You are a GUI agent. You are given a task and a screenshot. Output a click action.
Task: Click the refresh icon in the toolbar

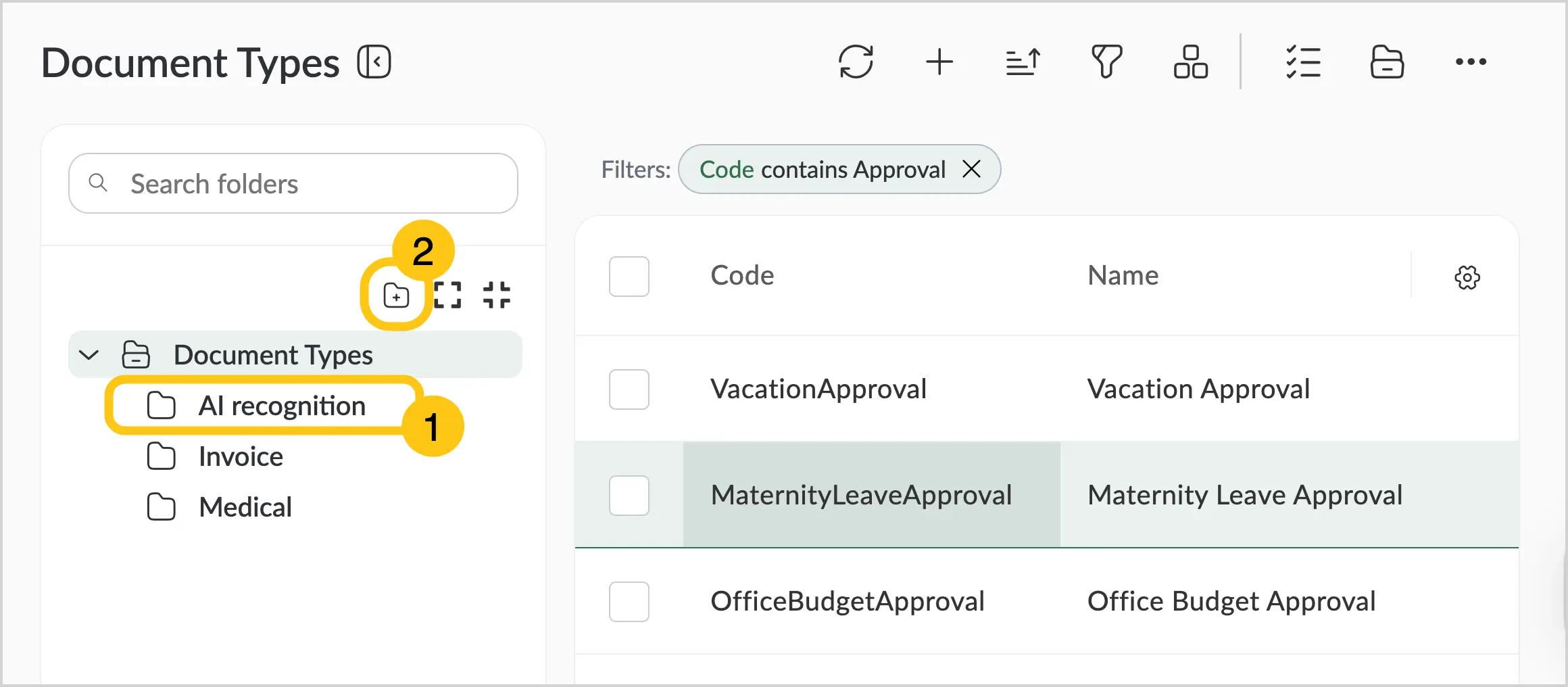point(856,62)
